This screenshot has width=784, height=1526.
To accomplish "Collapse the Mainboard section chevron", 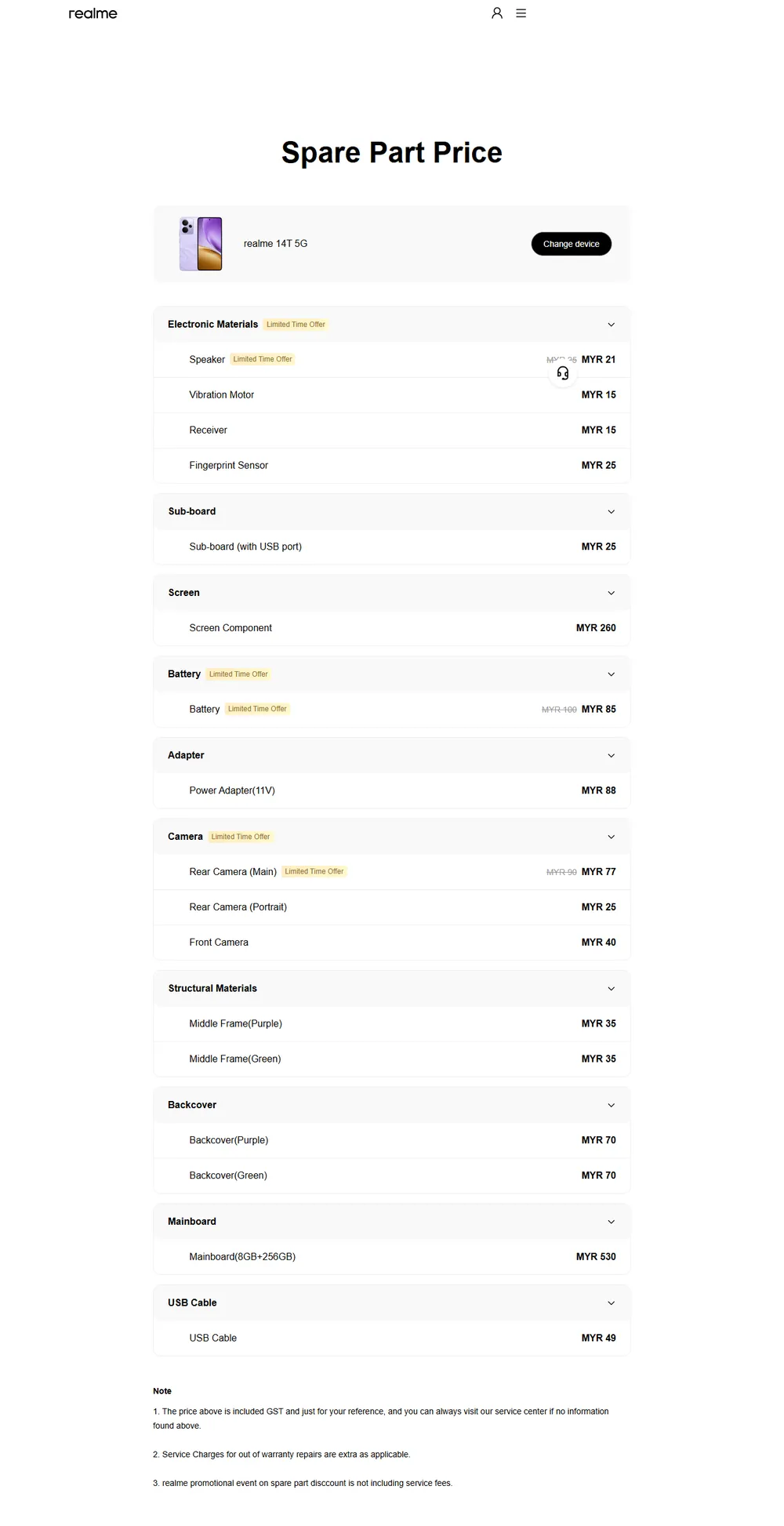I will [612, 1222].
